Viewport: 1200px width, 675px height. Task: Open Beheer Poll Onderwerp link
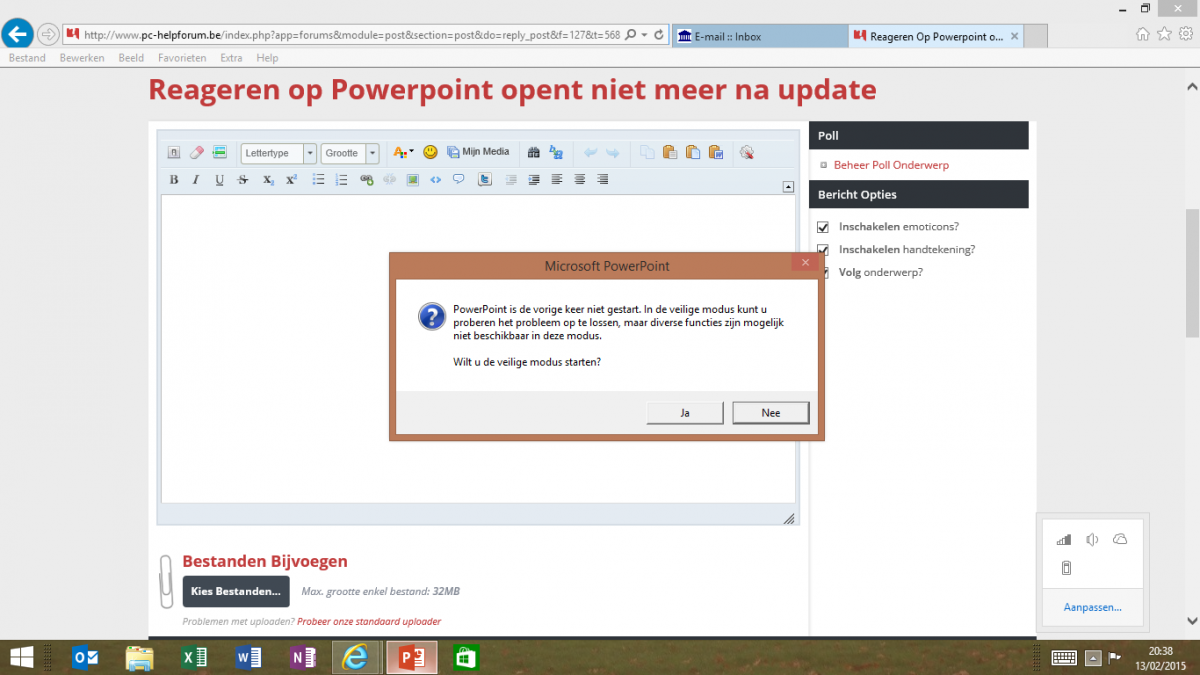point(891,165)
